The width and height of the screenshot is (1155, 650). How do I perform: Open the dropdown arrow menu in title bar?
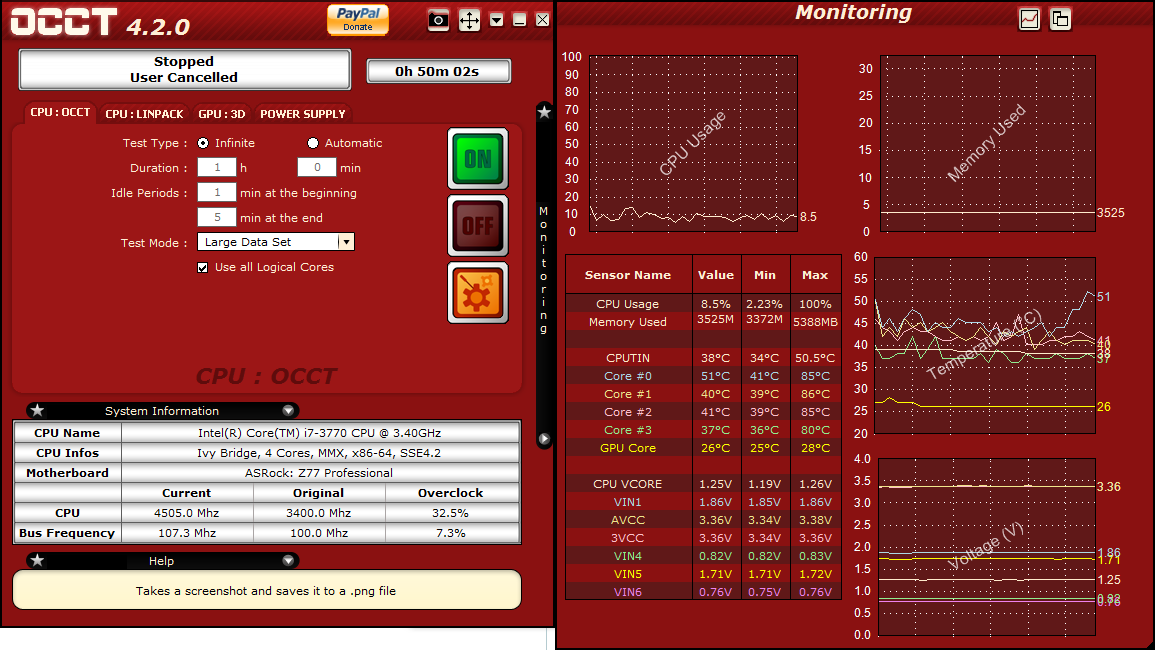point(496,20)
